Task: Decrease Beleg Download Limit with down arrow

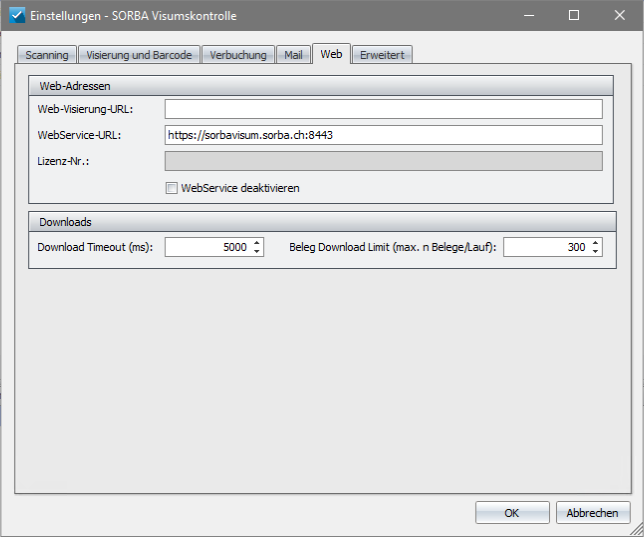Action: coord(596,251)
